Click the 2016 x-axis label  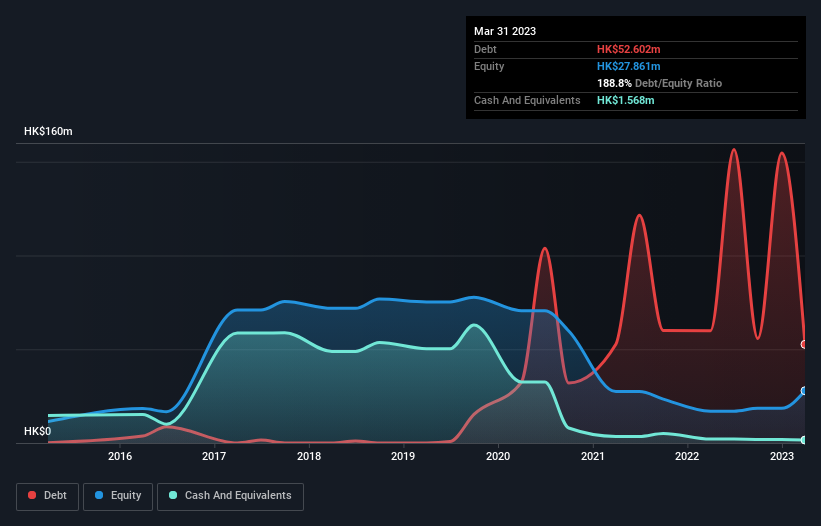click(120, 456)
